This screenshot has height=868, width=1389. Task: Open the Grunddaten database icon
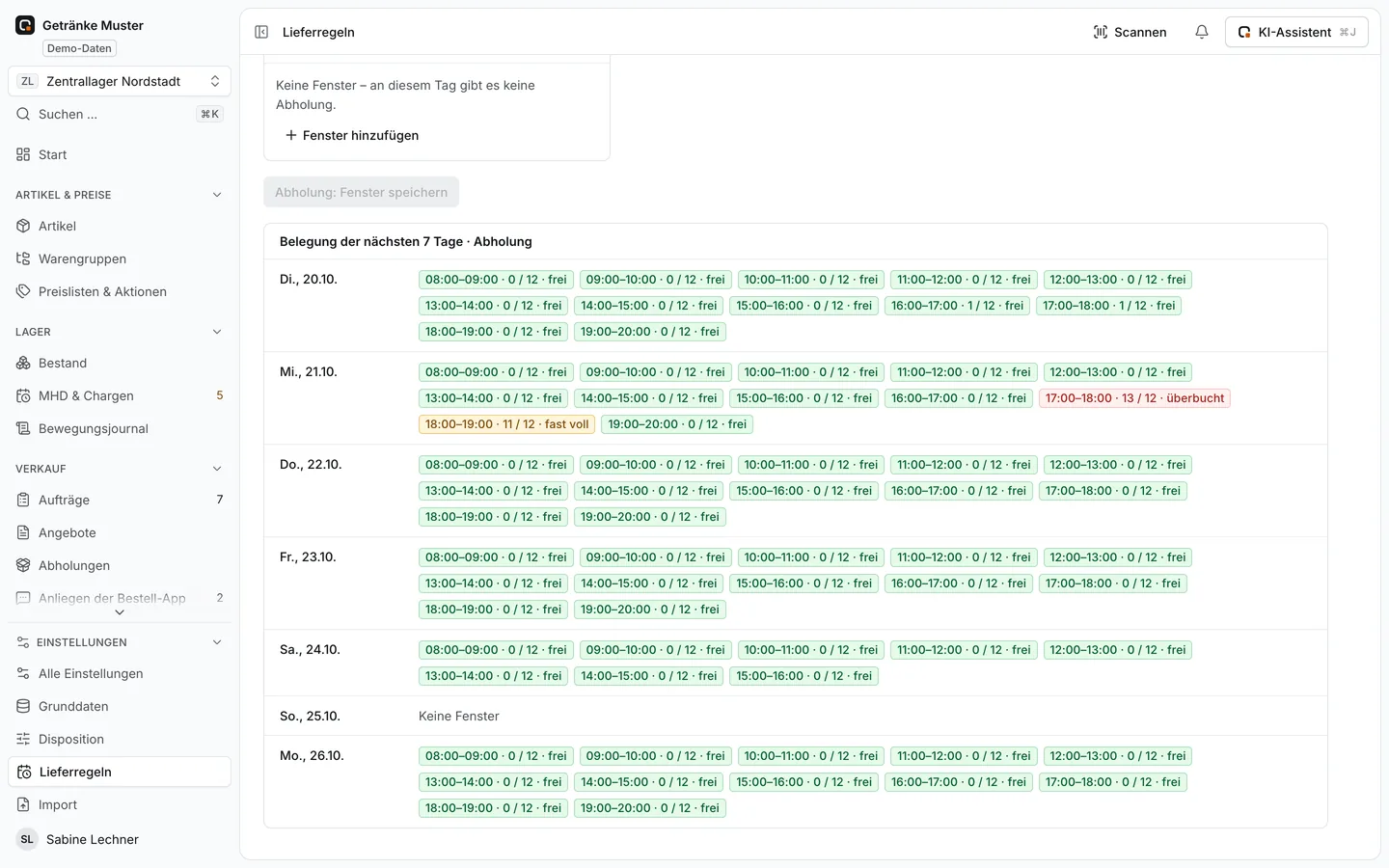[x=23, y=706]
